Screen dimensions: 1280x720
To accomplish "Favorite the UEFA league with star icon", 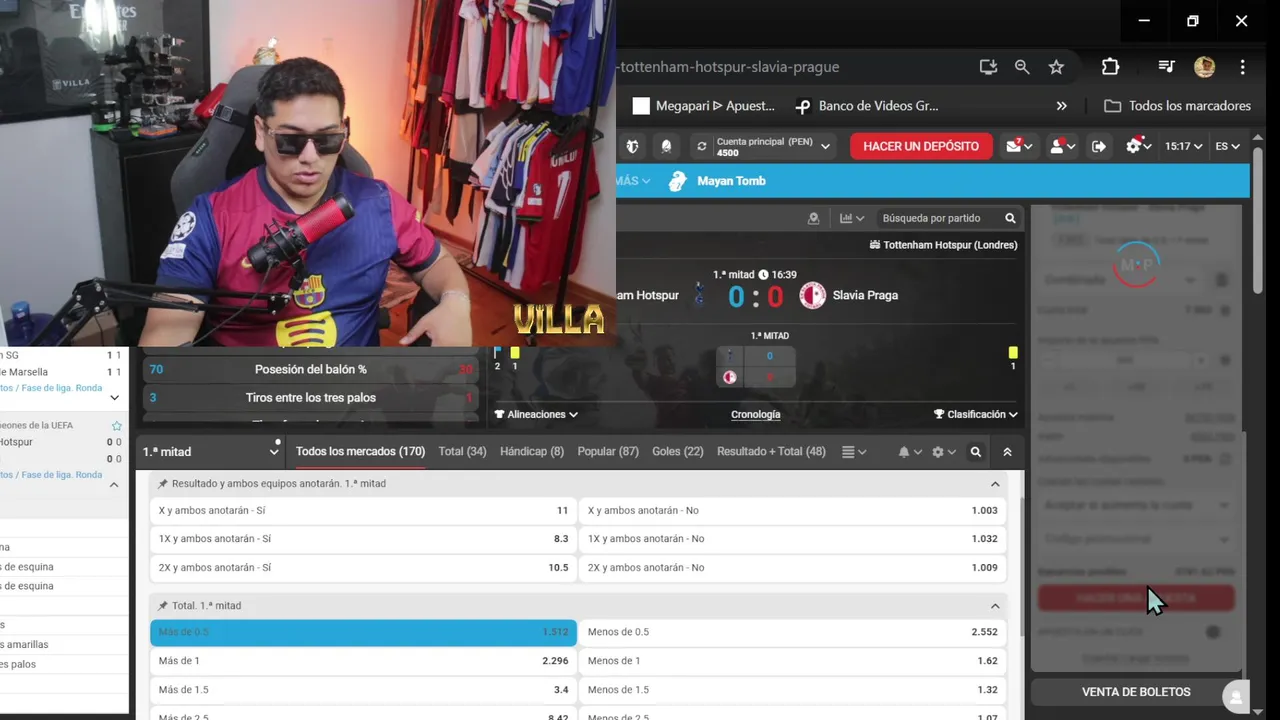I will (116, 426).
